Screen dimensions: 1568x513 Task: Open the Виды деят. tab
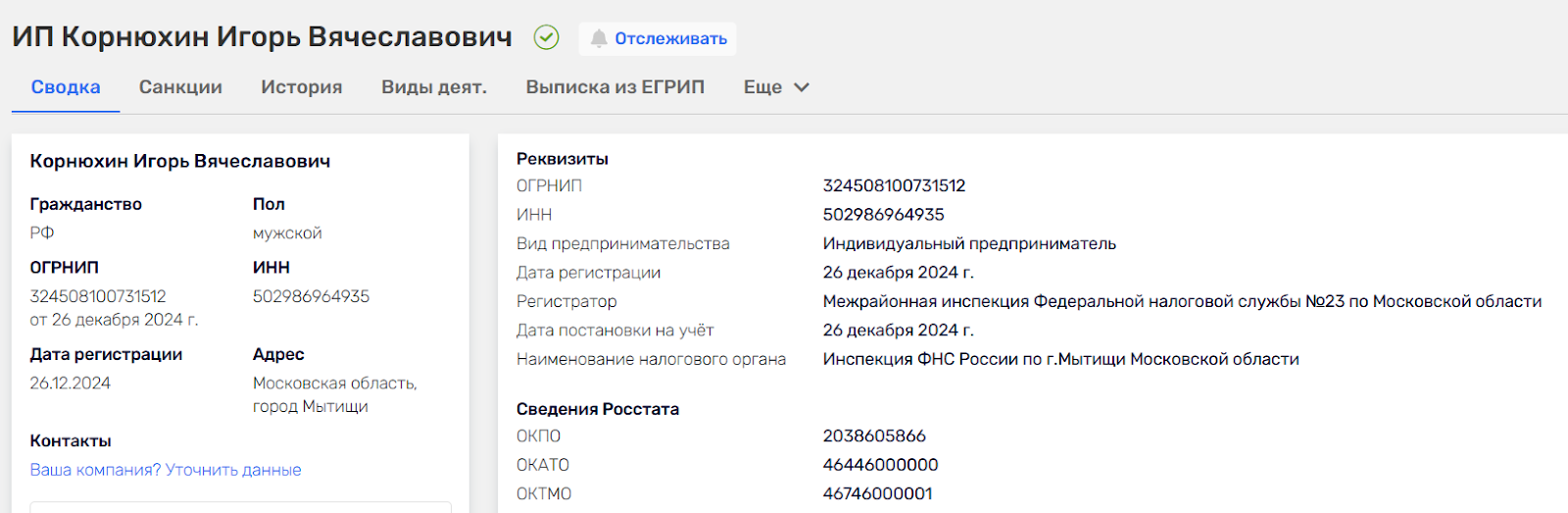coord(434,87)
